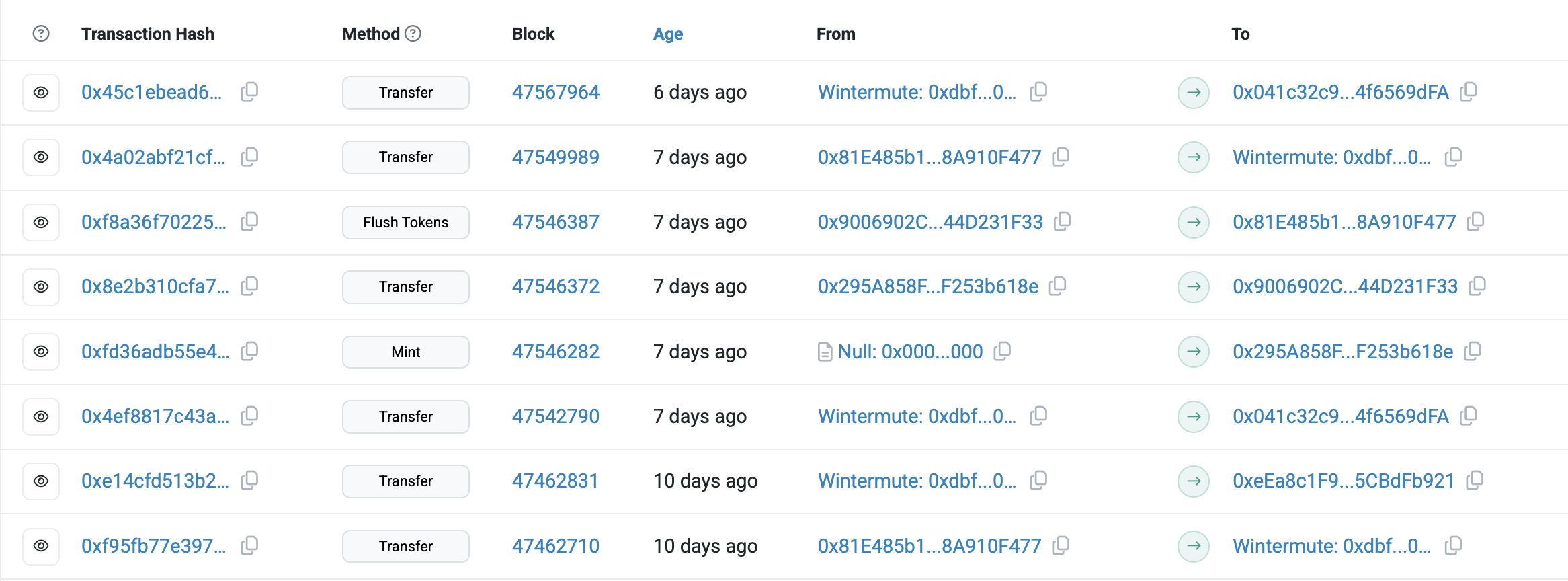Screen dimensions: 1568x581
Task: Show details of the Mint transaction via eye icon
Action: 40,351
